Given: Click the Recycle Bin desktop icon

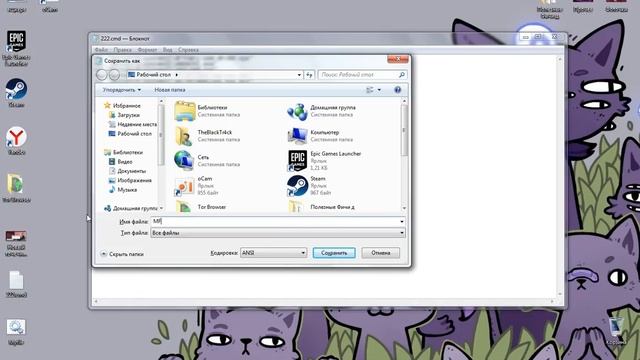Looking at the screenshot, I should click(616, 331).
